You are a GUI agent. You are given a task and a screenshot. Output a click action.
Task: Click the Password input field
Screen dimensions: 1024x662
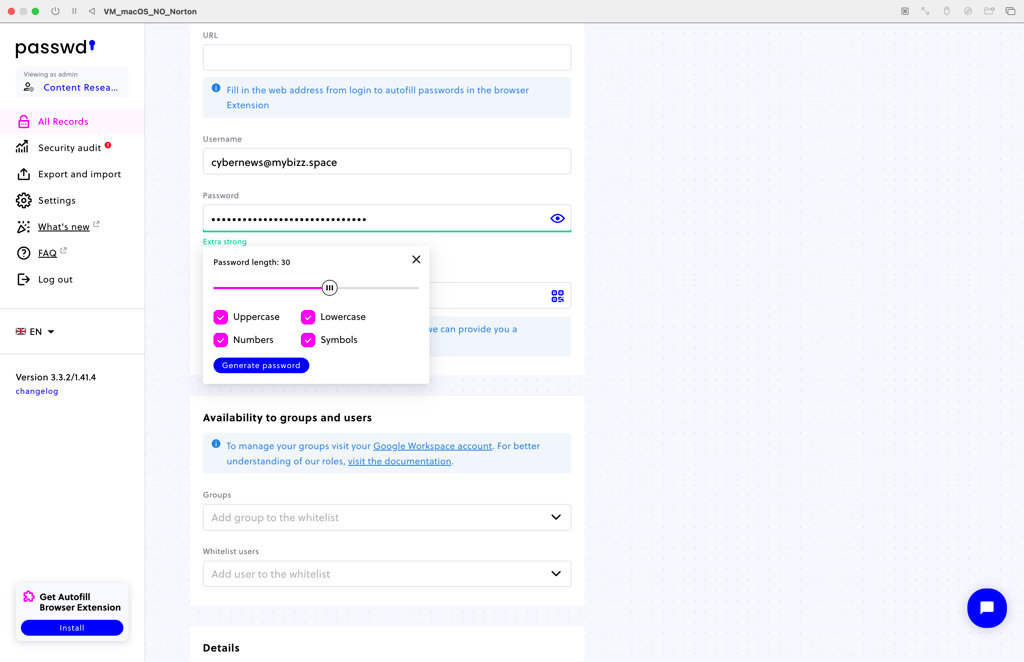tap(387, 219)
